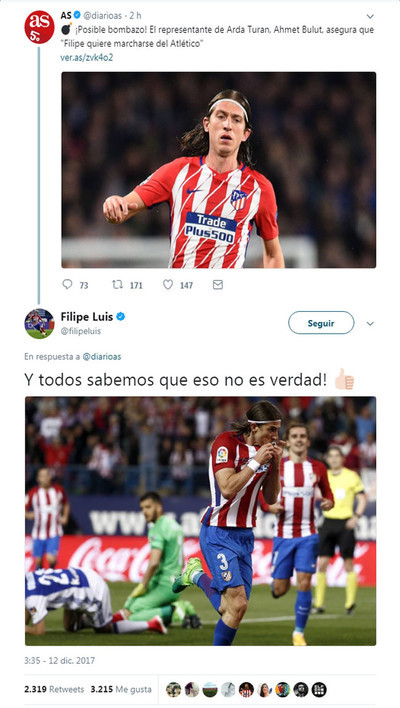Reply to the AS tweet
Image resolution: width=400 pixels, height=708 pixels.
[x=67, y=284]
